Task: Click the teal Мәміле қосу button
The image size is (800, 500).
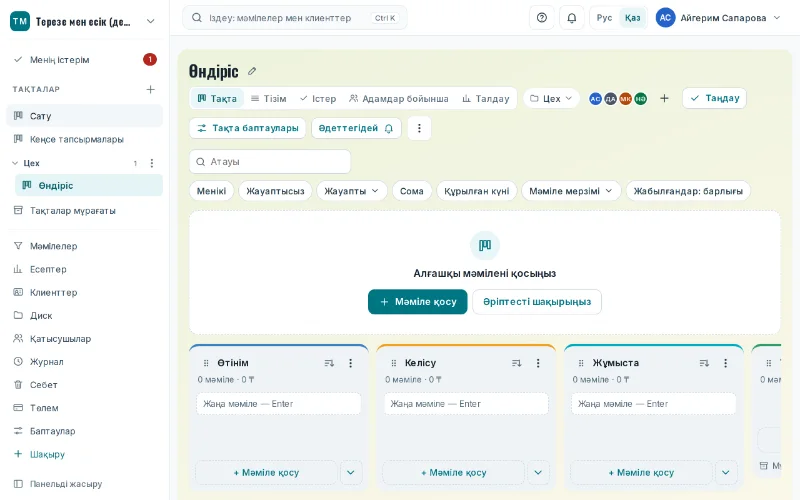Action: (417, 302)
